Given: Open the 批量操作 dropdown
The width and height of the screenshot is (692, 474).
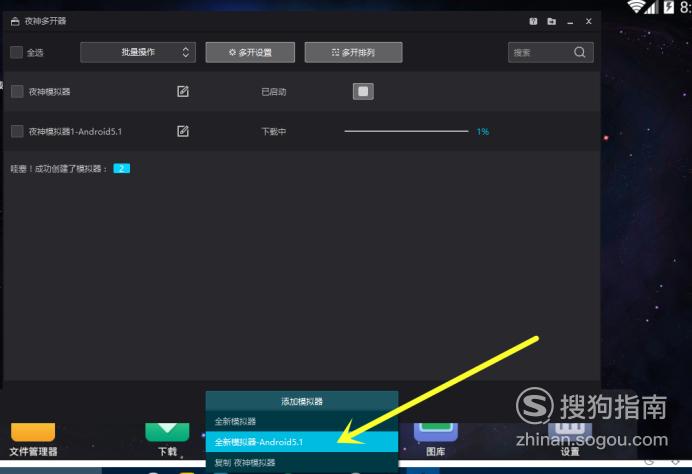Looking at the screenshot, I should point(138,52).
